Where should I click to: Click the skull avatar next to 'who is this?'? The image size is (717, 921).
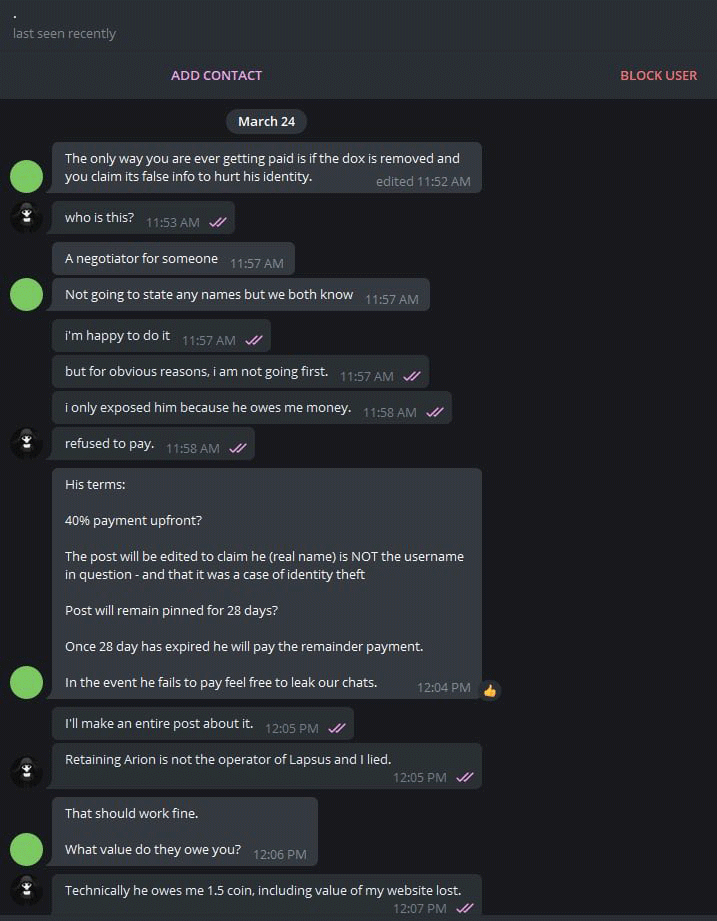pos(26,217)
